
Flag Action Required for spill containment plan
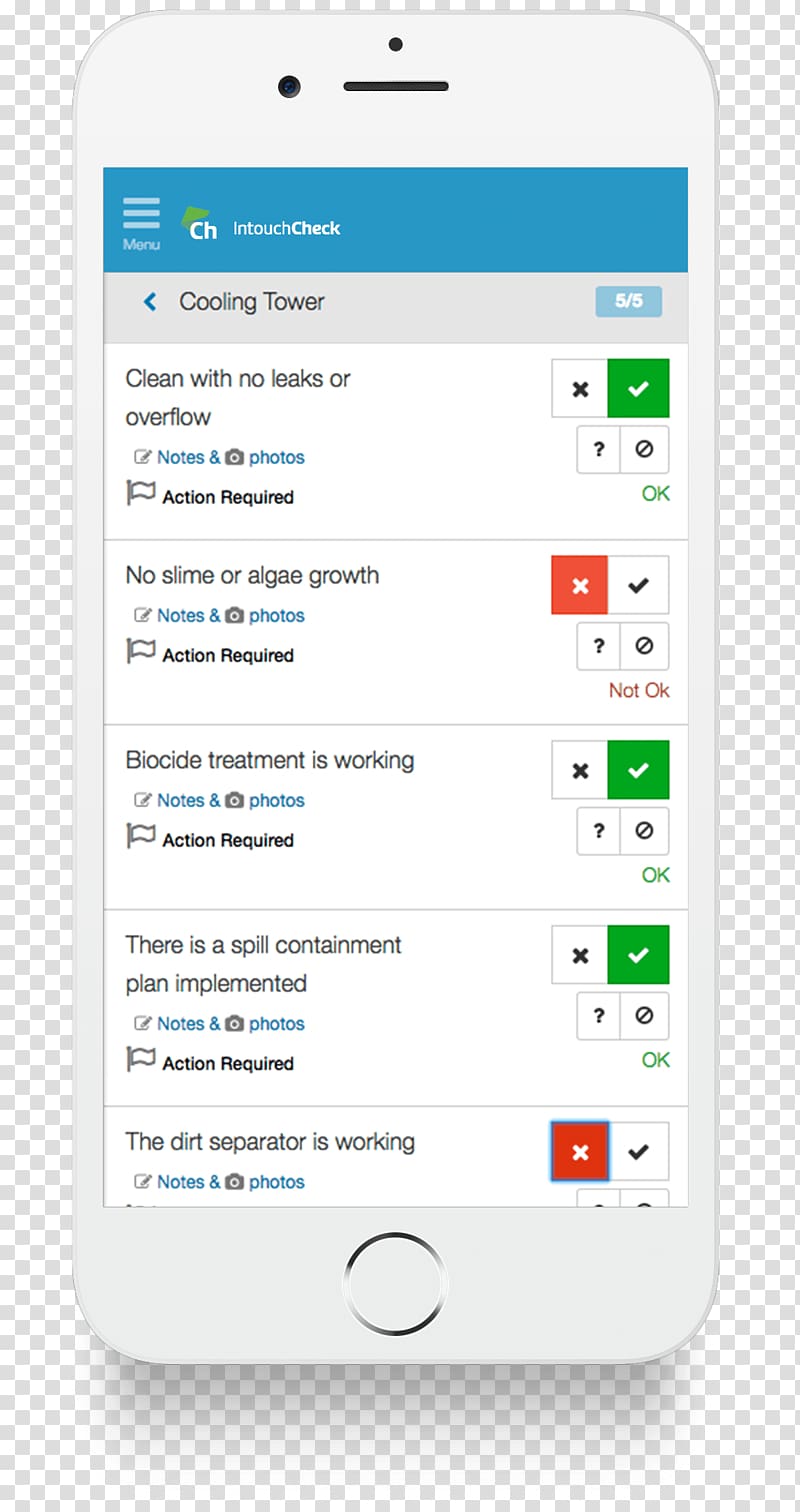[x=210, y=1062]
